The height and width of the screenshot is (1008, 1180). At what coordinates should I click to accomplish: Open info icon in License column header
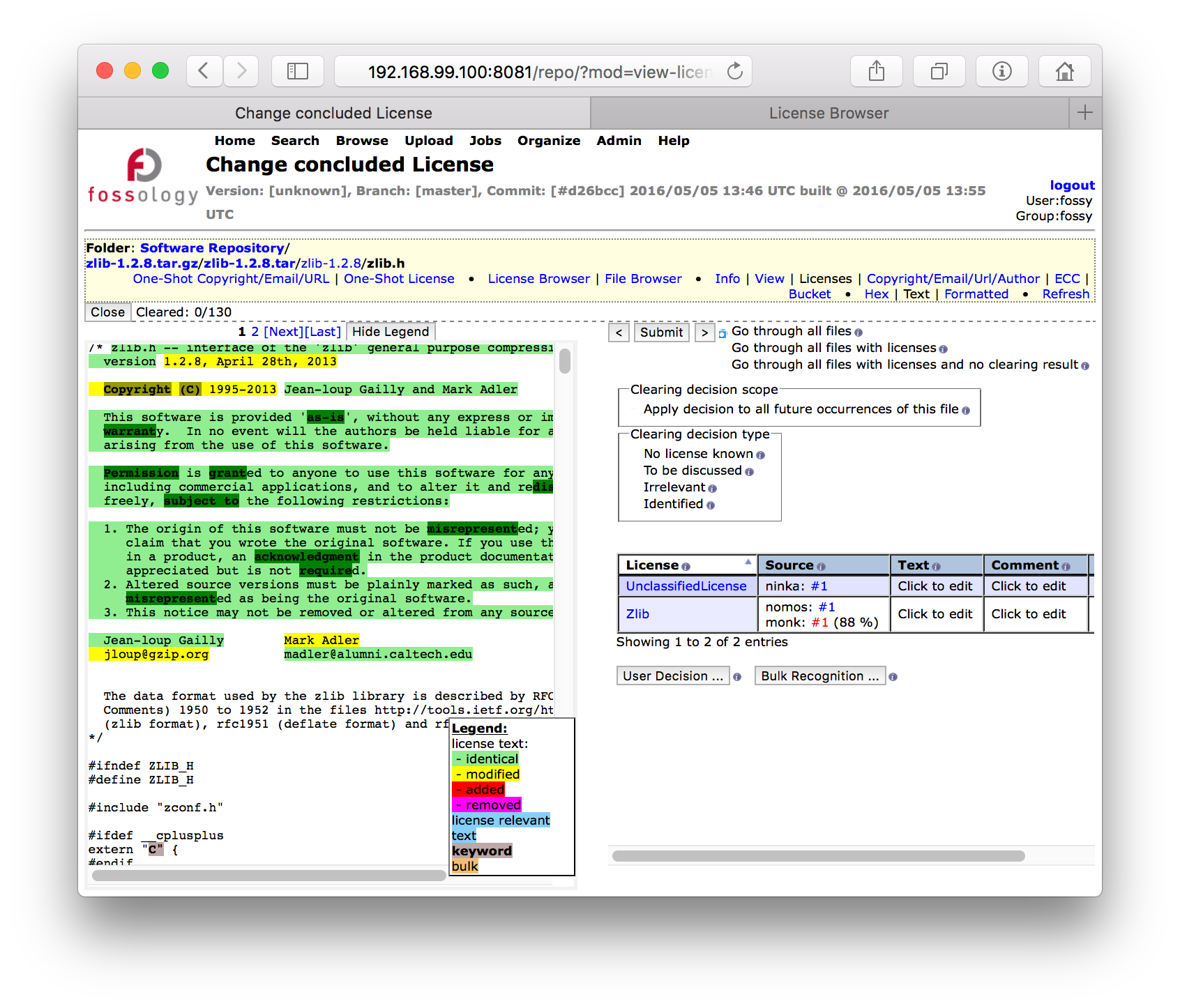coord(686,567)
